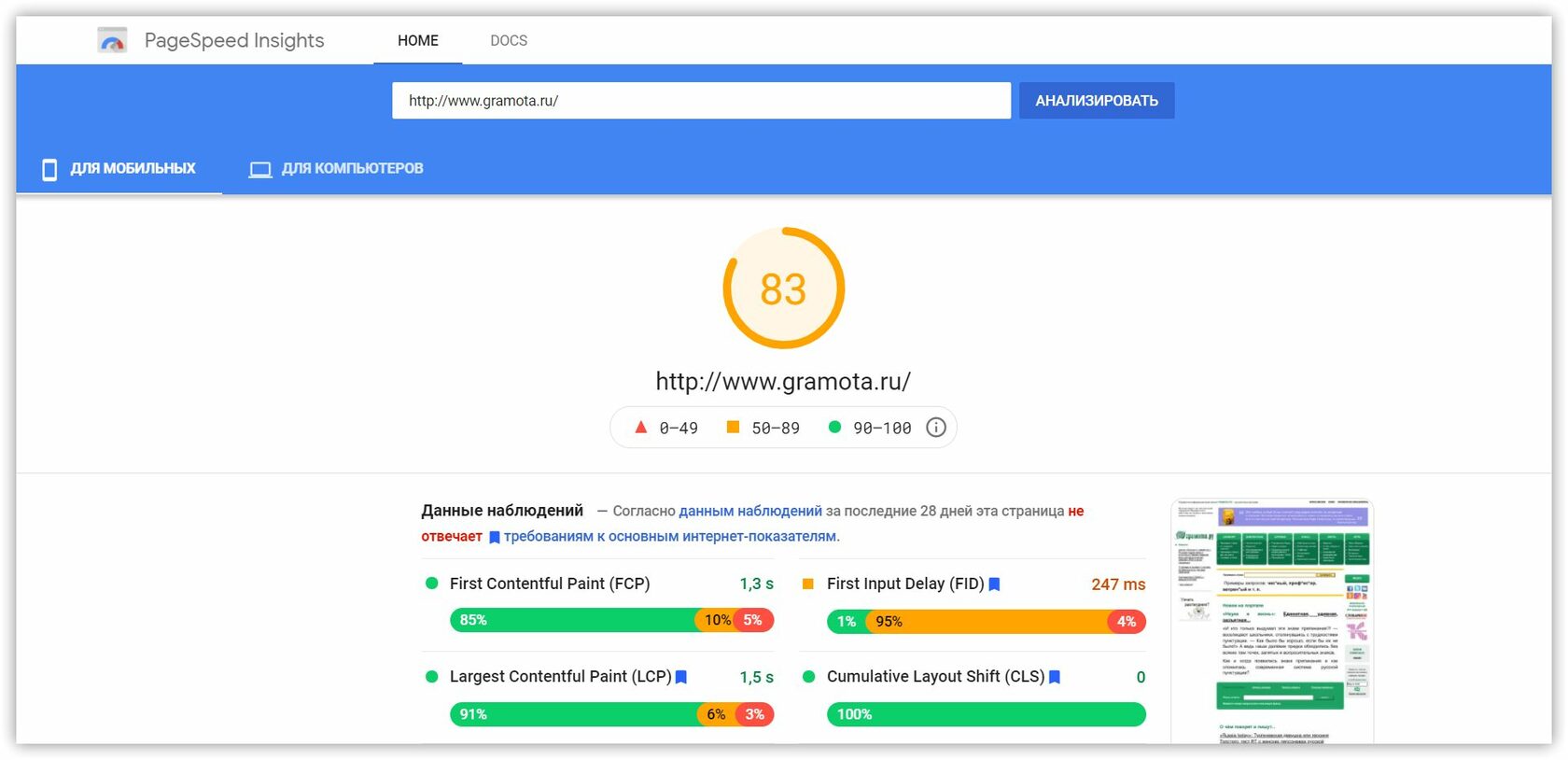The image size is (1568, 760).
Task: Click the FID red 4% bar segment
Action: pos(1127,621)
